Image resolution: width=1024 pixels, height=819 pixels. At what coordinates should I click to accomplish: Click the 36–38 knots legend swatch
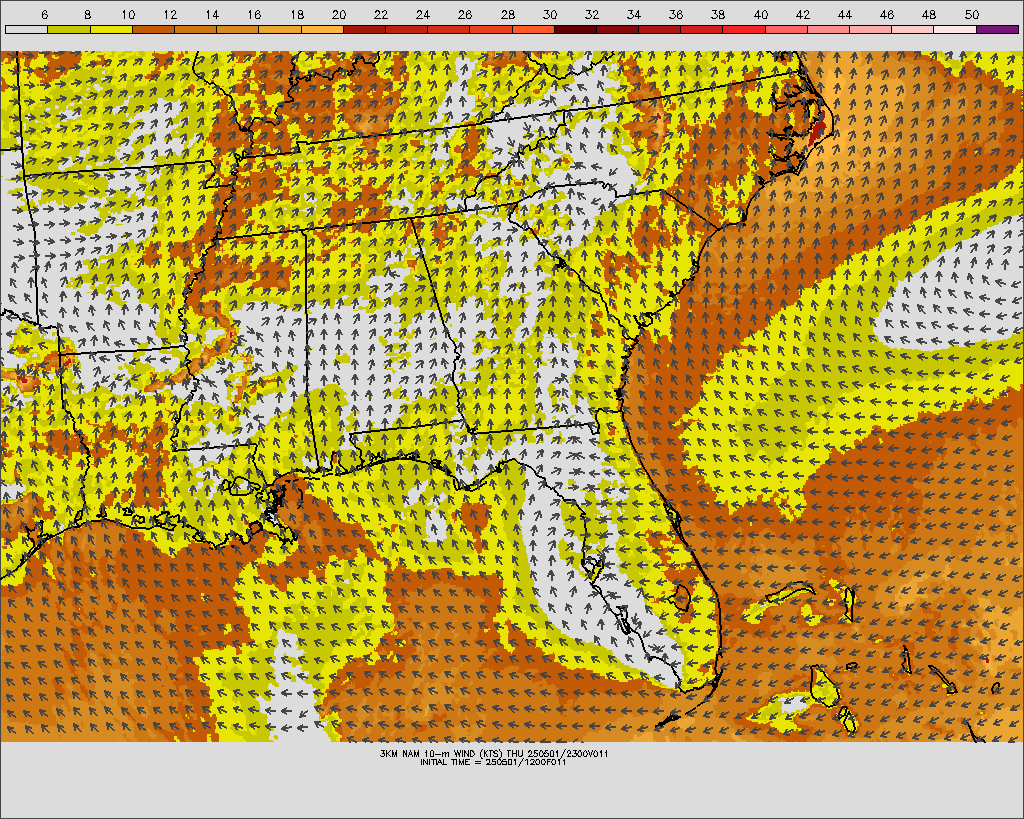[x=702, y=29]
